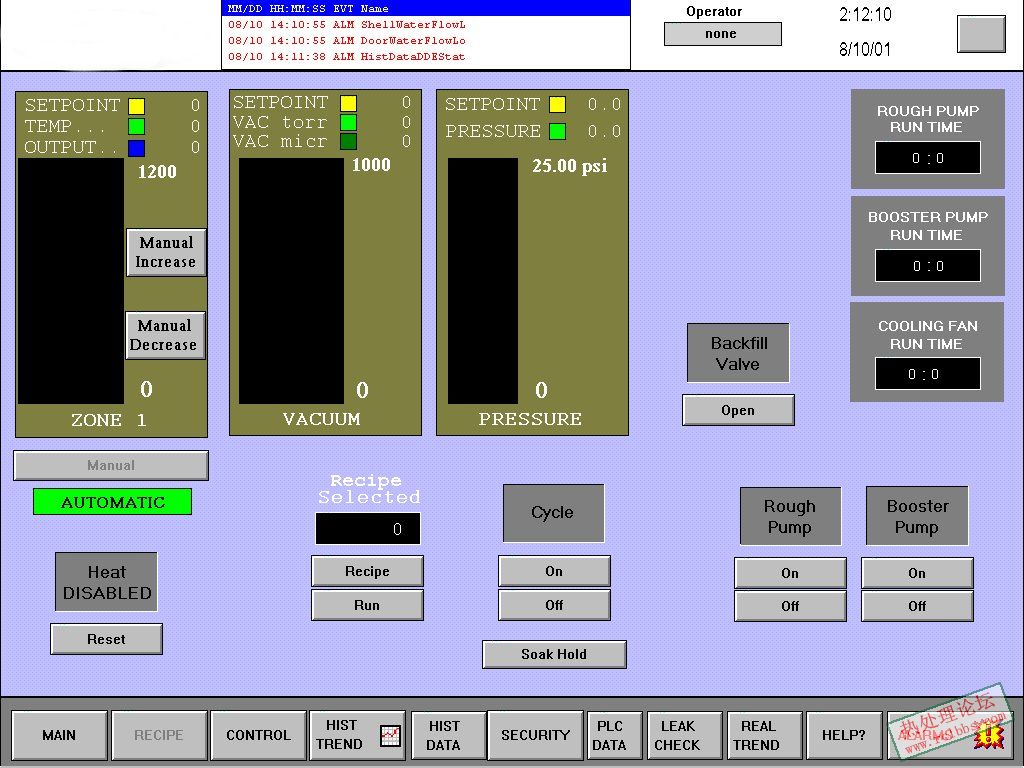Turn the Booster Pump On
This screenshot has height=768, width=1024.
pyautogui.click(x=918, y=573)
